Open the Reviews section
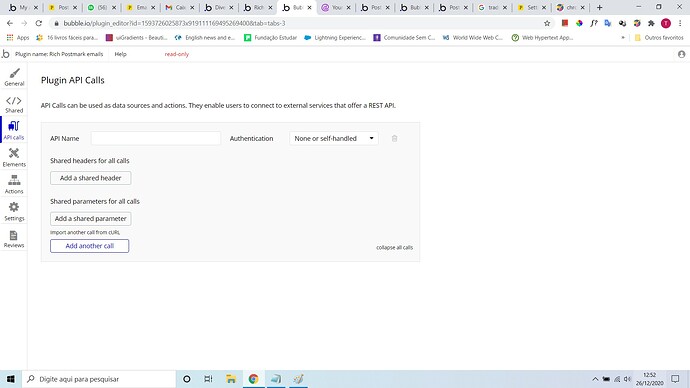 [x=14, y=239]
